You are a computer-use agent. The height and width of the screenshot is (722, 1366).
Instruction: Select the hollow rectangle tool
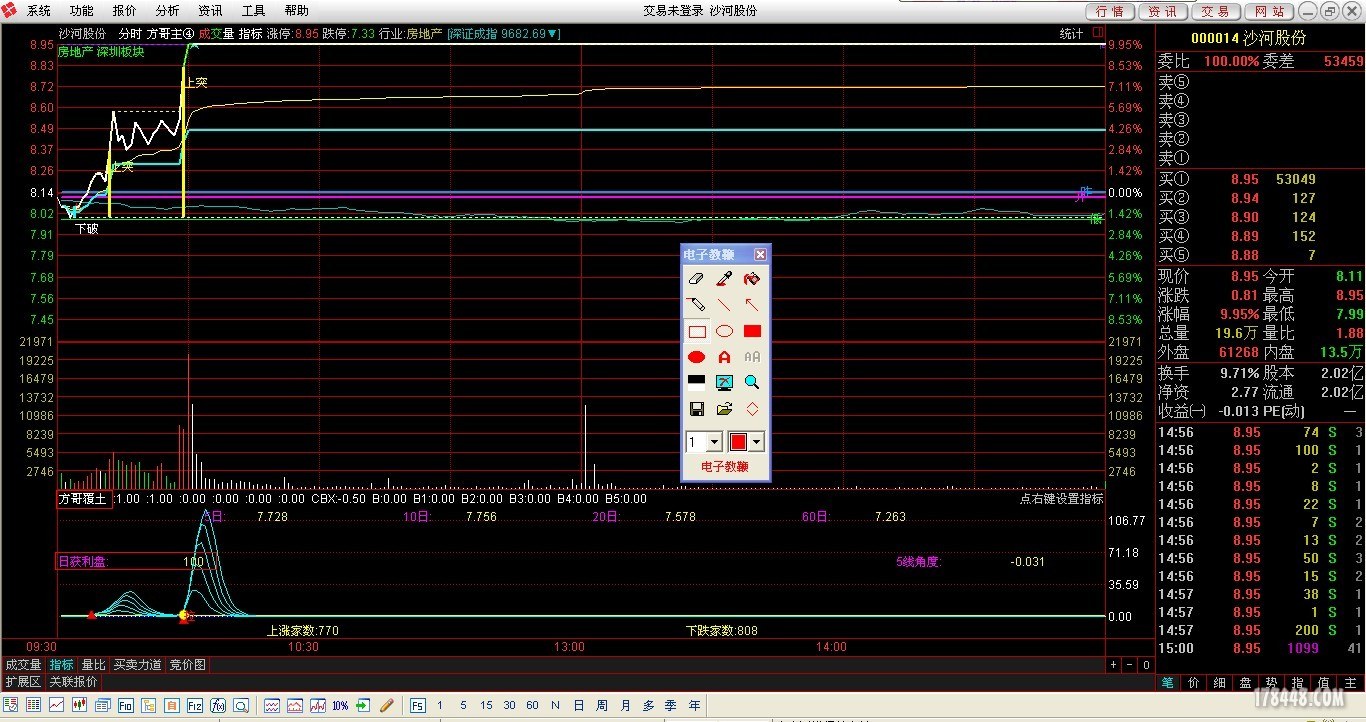click(x=697, y=331)
